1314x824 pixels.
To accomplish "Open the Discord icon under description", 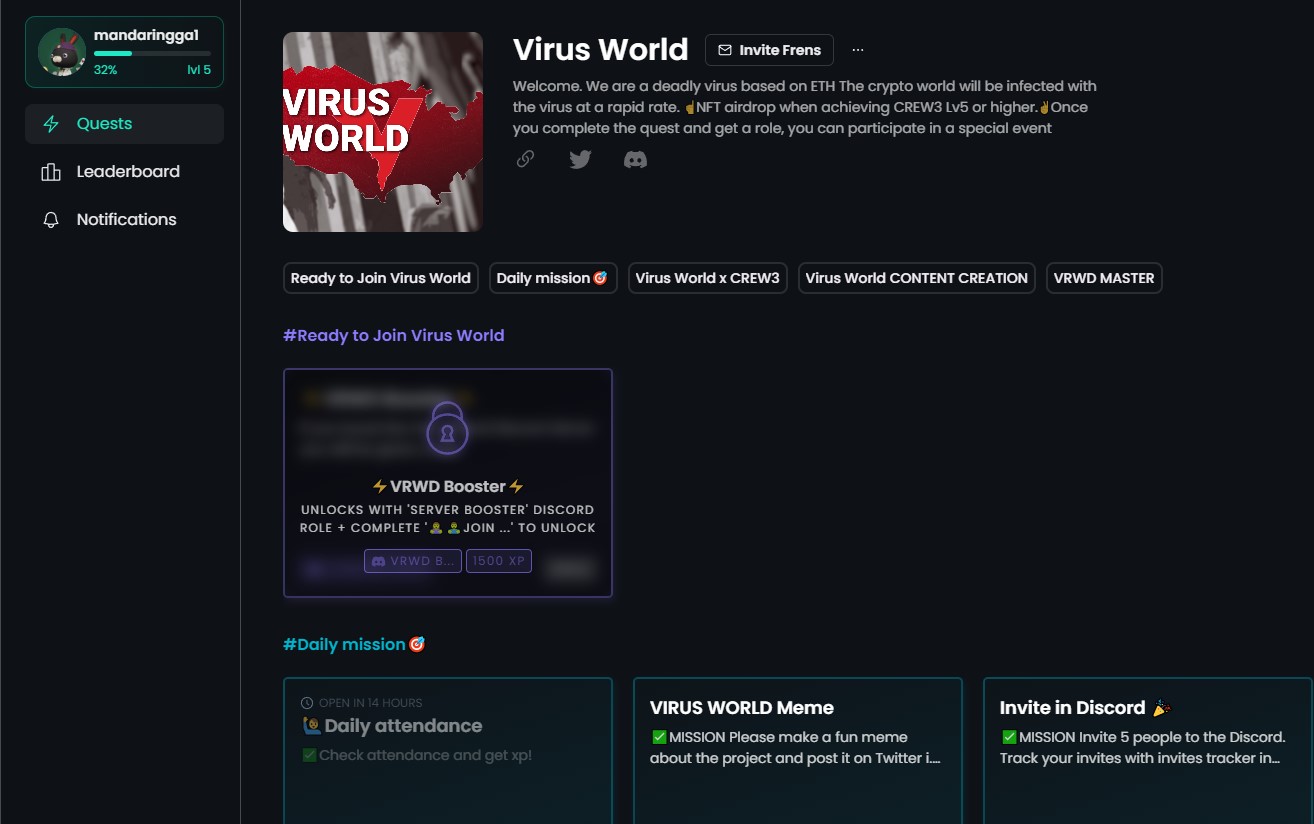I will pos(635,159).
